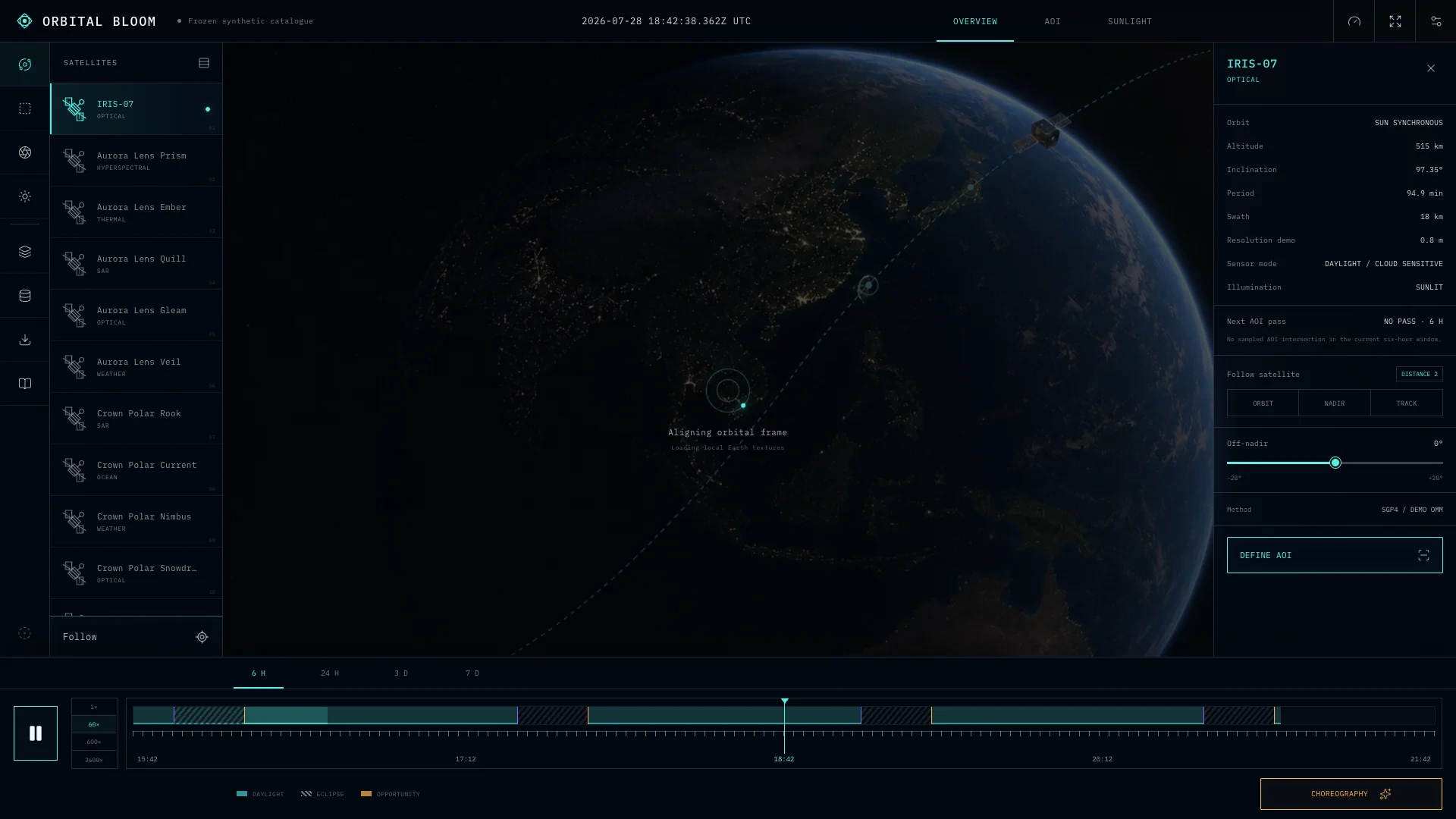Set playback speed to 1×
Image resolution: width=1456 pixels, height=819 pixels.
point(94,707)
